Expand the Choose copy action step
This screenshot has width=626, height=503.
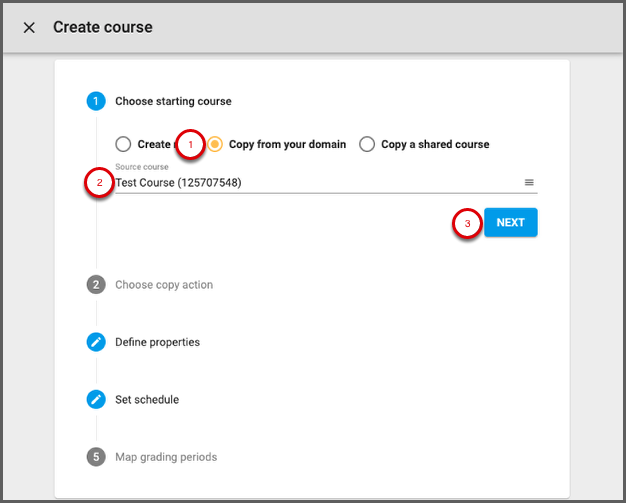coord(164,285)
